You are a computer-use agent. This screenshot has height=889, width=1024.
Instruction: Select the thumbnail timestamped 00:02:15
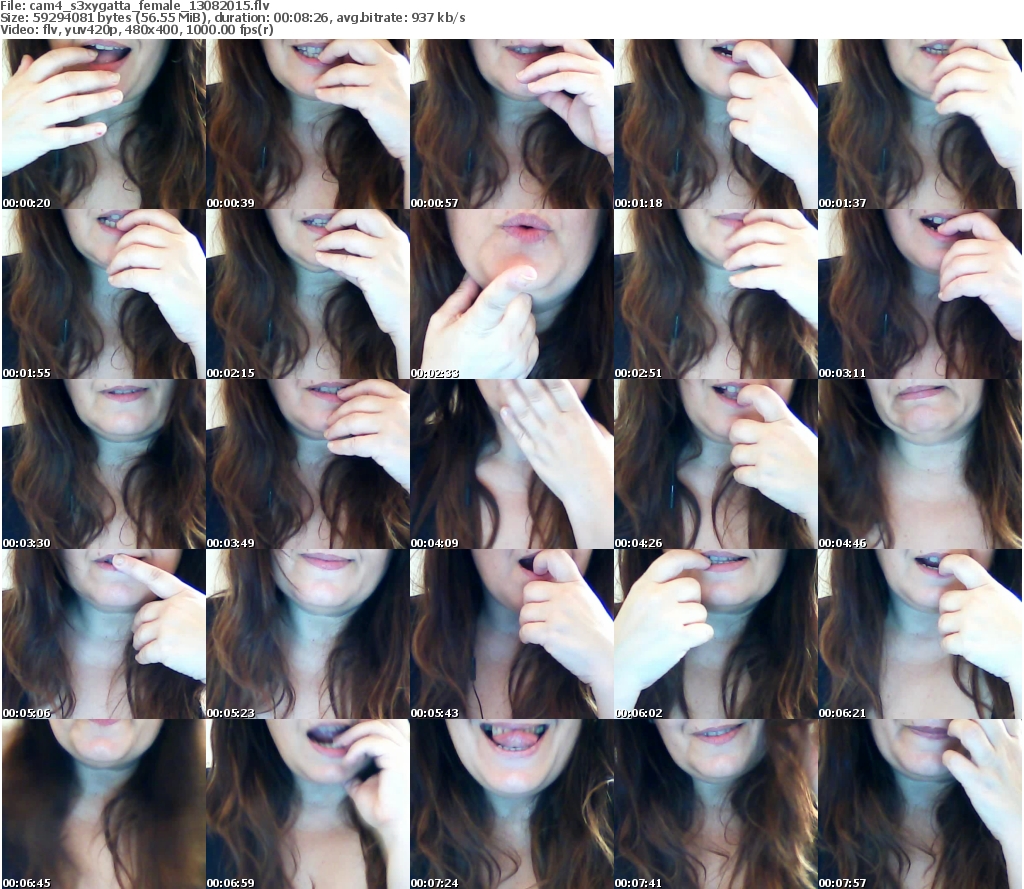click(308, 294)
